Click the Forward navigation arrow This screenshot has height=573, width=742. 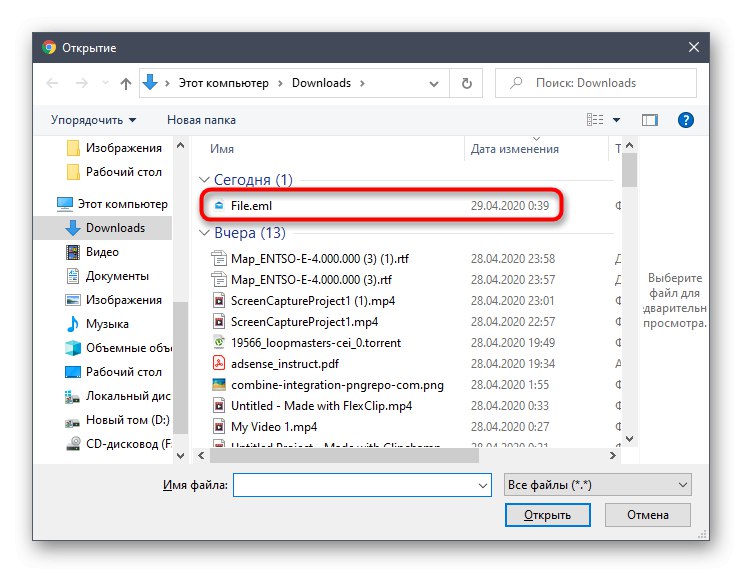[x=81, y=83]
